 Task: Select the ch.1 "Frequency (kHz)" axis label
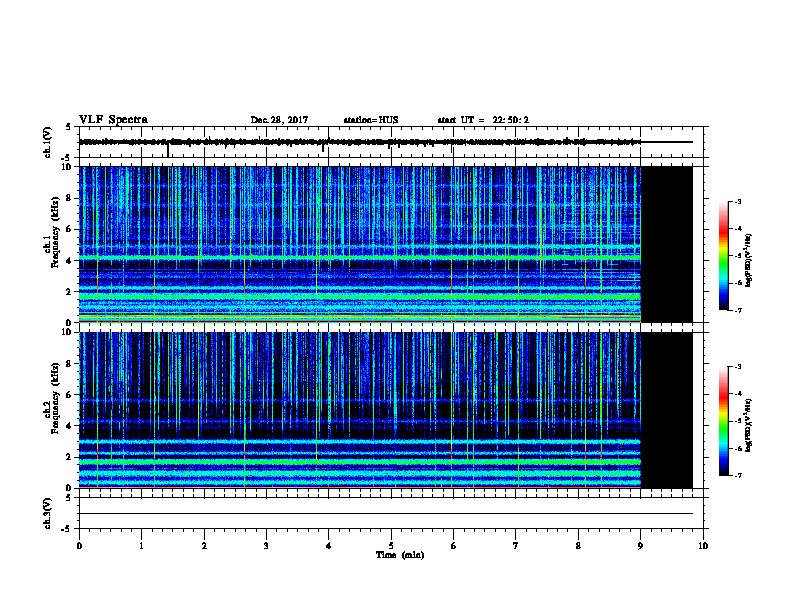point(55,232)
